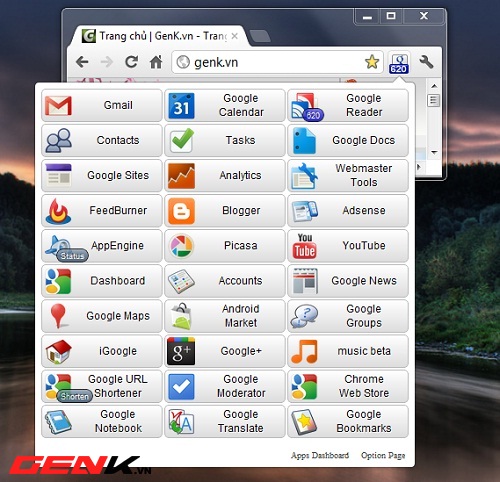Open Gmail from the shortcuts grid
The width and height of the screenshot is (500, 482).
102,105
